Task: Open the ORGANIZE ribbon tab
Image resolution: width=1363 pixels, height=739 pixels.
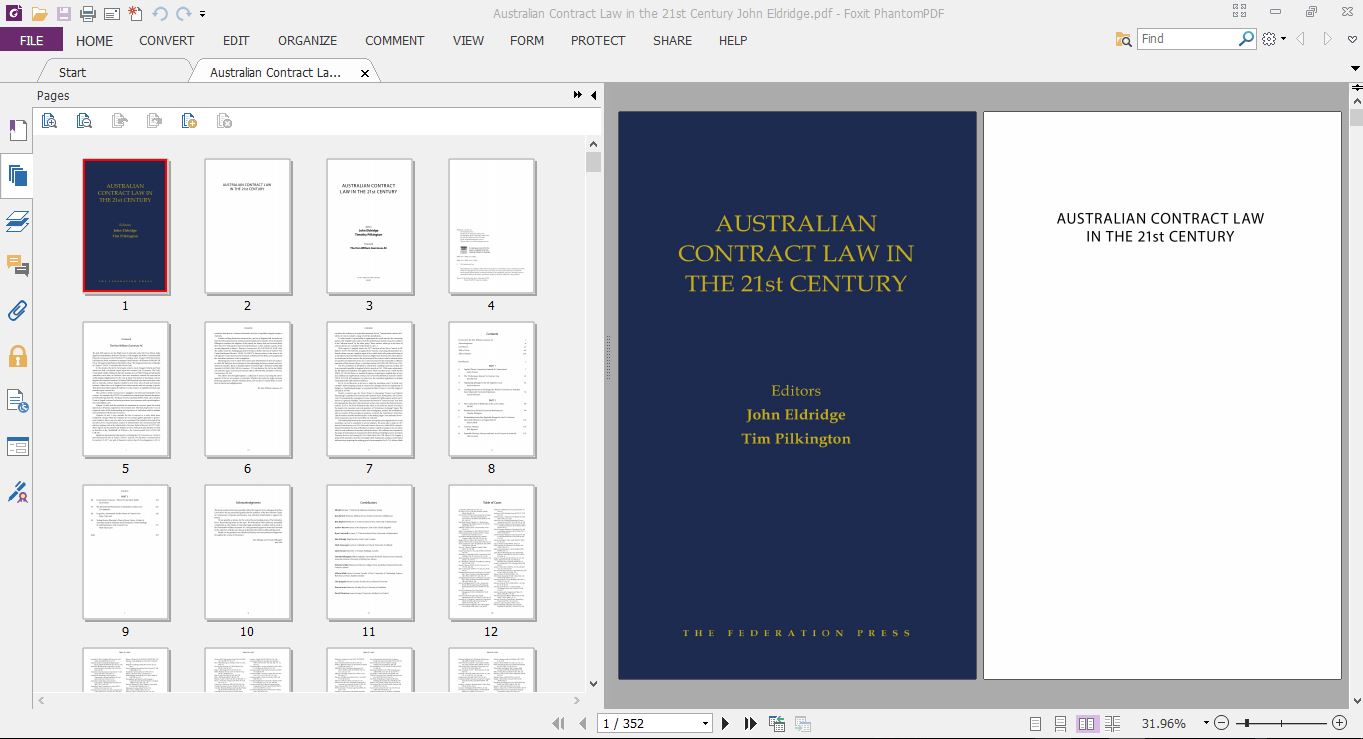Action: tap(308, 41)
